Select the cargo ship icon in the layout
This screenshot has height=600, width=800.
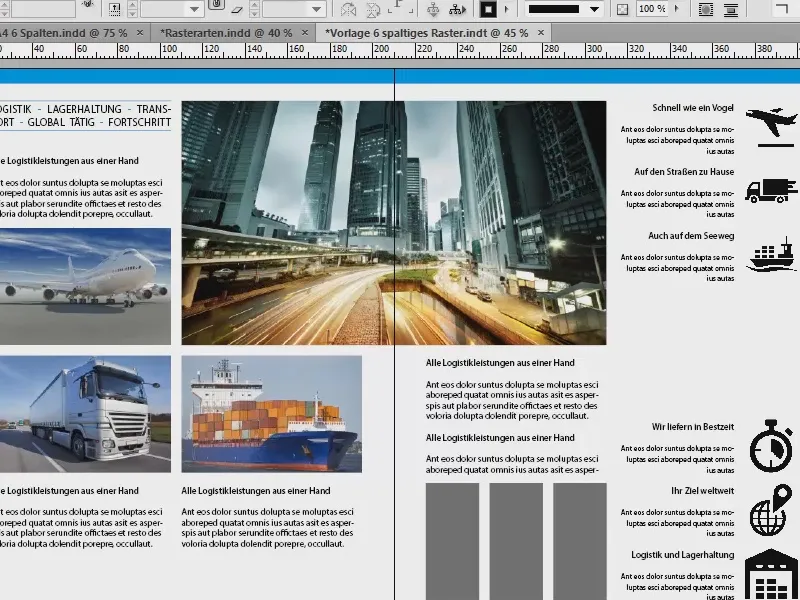(x=771, y=256)
